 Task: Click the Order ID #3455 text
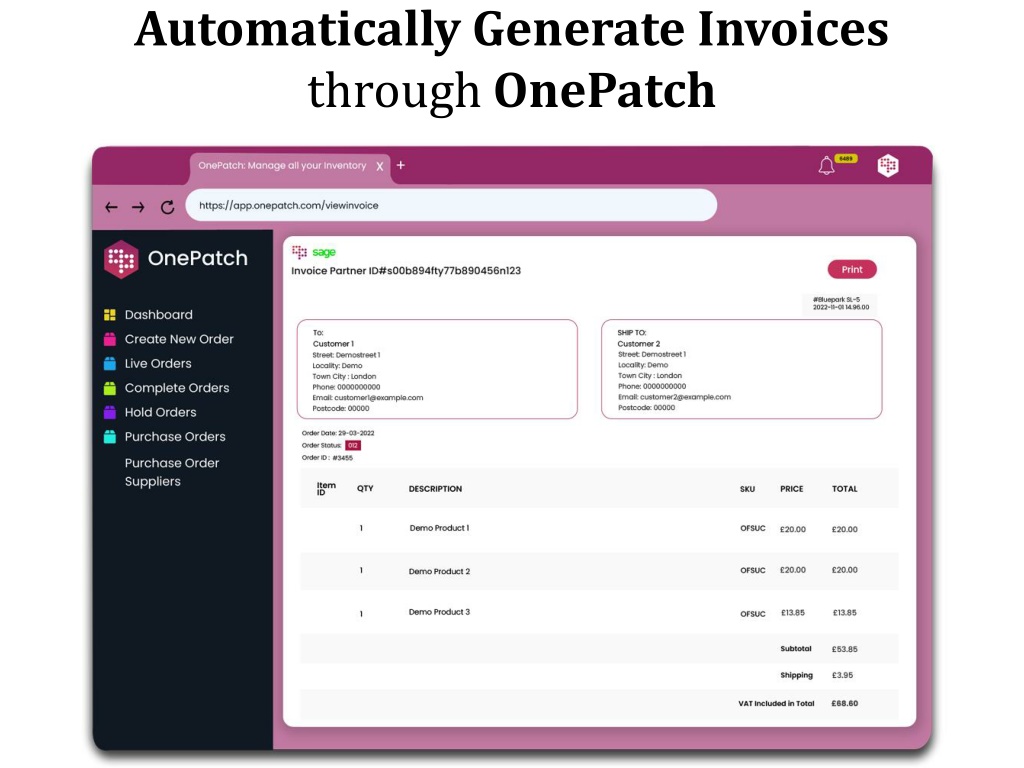coord(327,458)
